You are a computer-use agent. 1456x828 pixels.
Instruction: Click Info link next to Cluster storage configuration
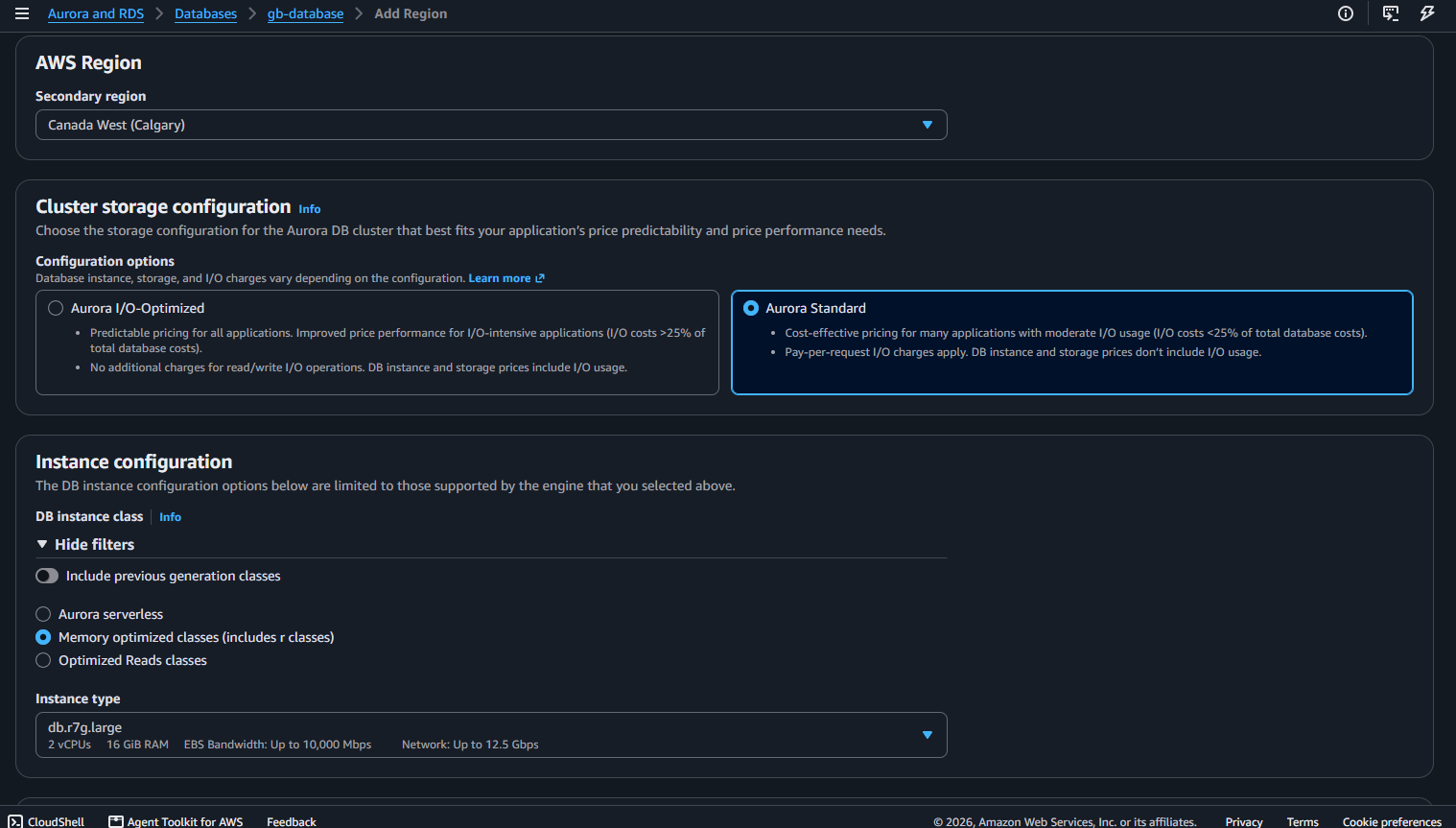(x=309, y=209)
